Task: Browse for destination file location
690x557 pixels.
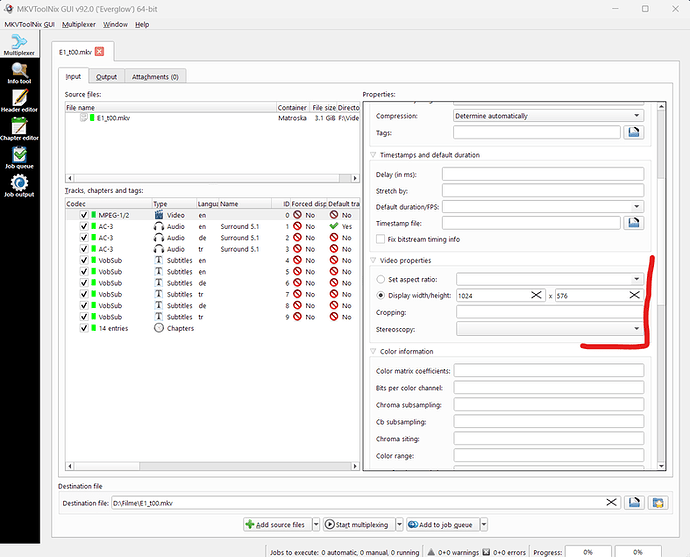Action: coord(634,502)
